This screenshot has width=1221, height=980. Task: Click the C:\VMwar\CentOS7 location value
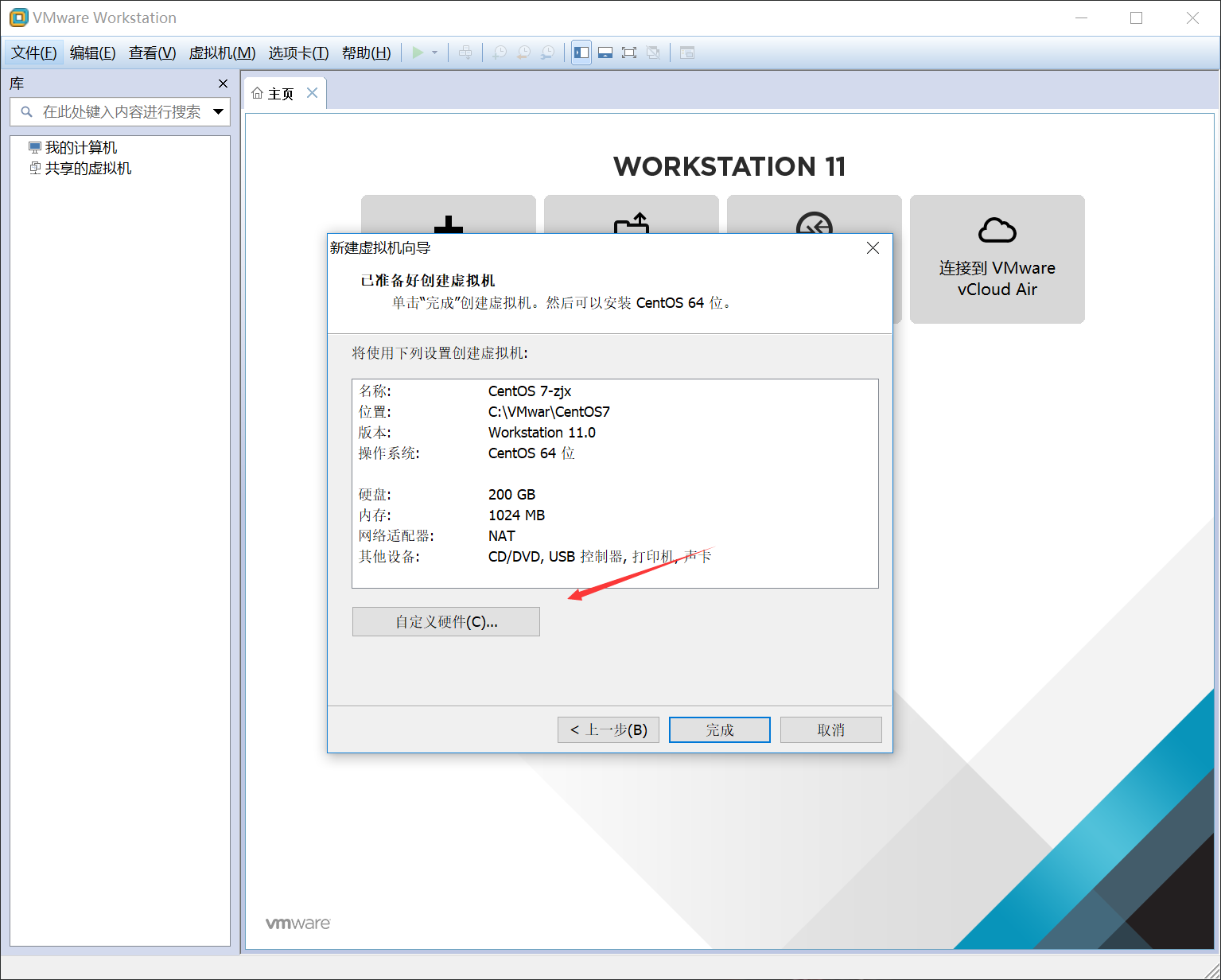coord(549,412)
